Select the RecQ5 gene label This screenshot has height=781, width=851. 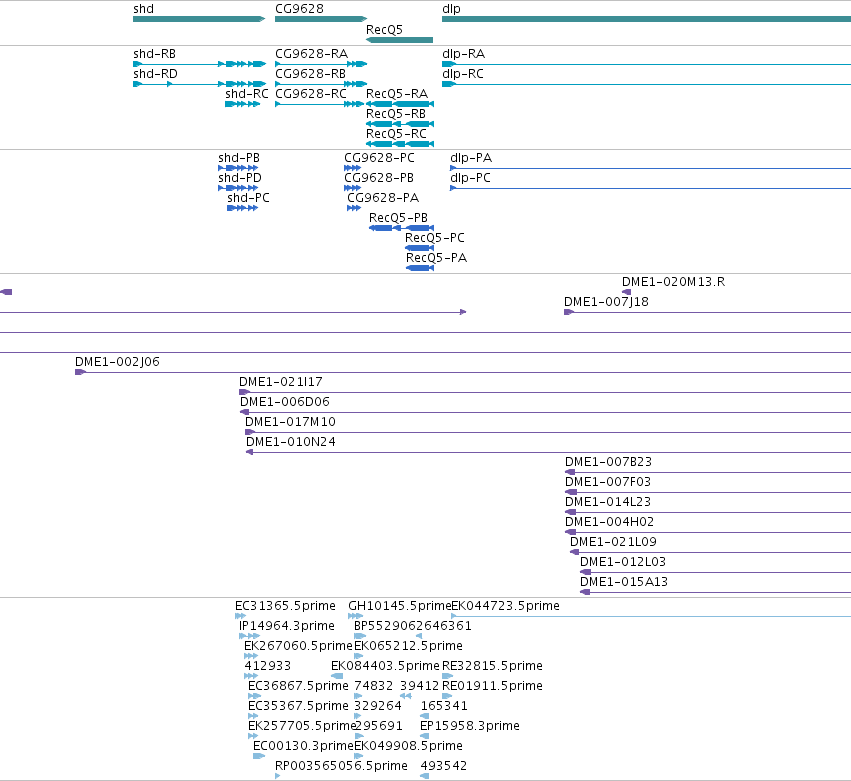[384, 30]
